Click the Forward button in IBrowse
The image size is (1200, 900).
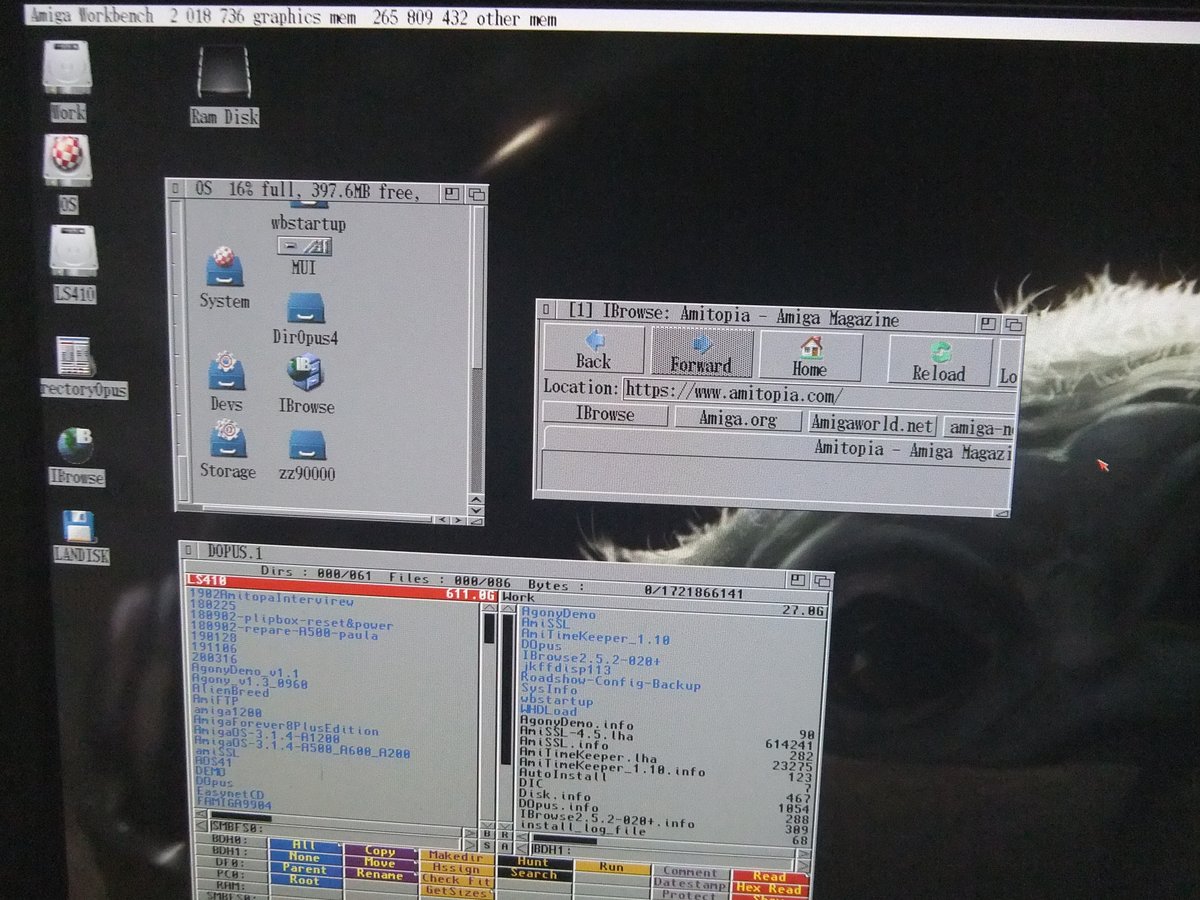701,352
